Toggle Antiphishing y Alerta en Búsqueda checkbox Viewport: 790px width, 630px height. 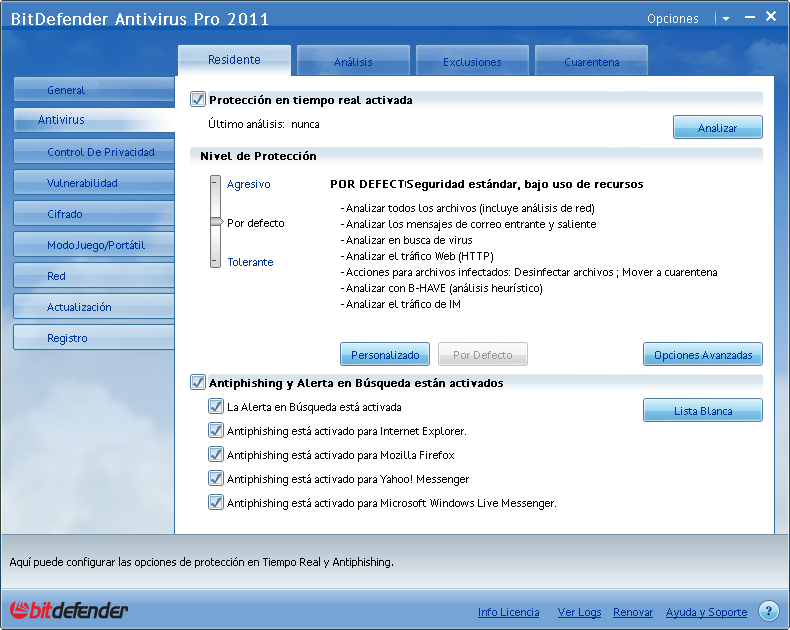[x=197, y=383]
